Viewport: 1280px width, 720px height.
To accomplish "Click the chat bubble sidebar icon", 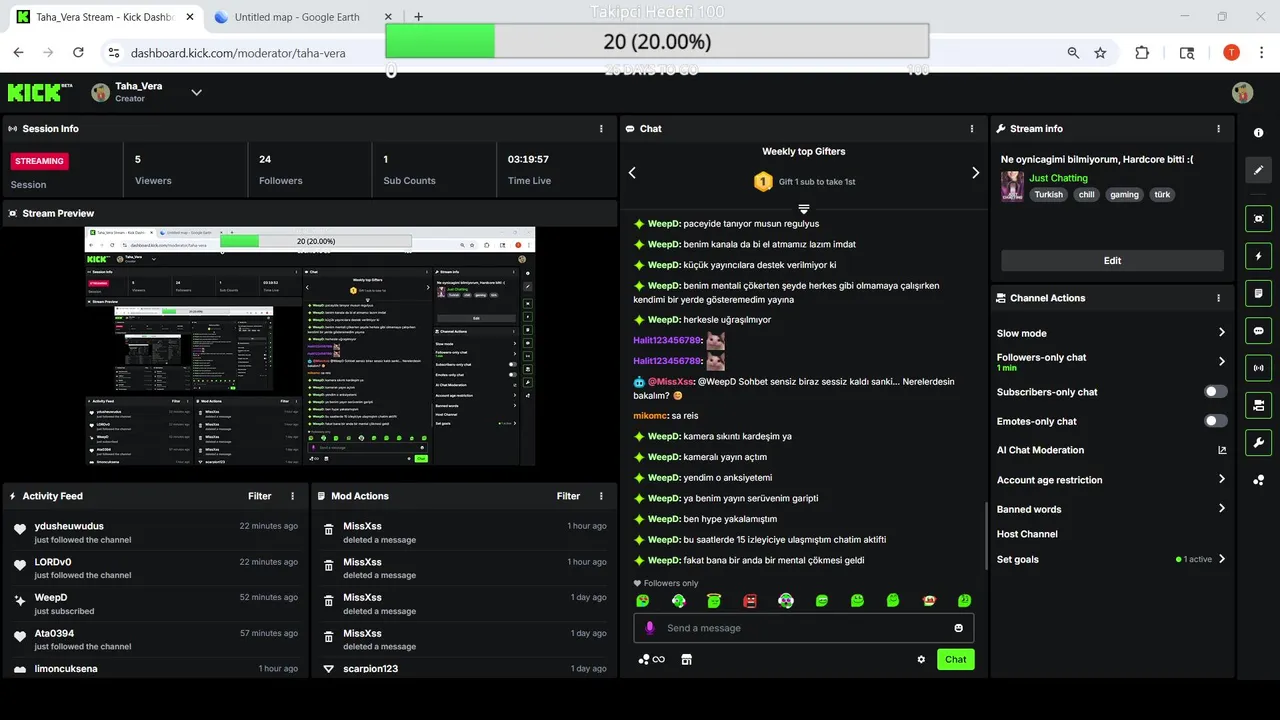I will point(1258,331).
